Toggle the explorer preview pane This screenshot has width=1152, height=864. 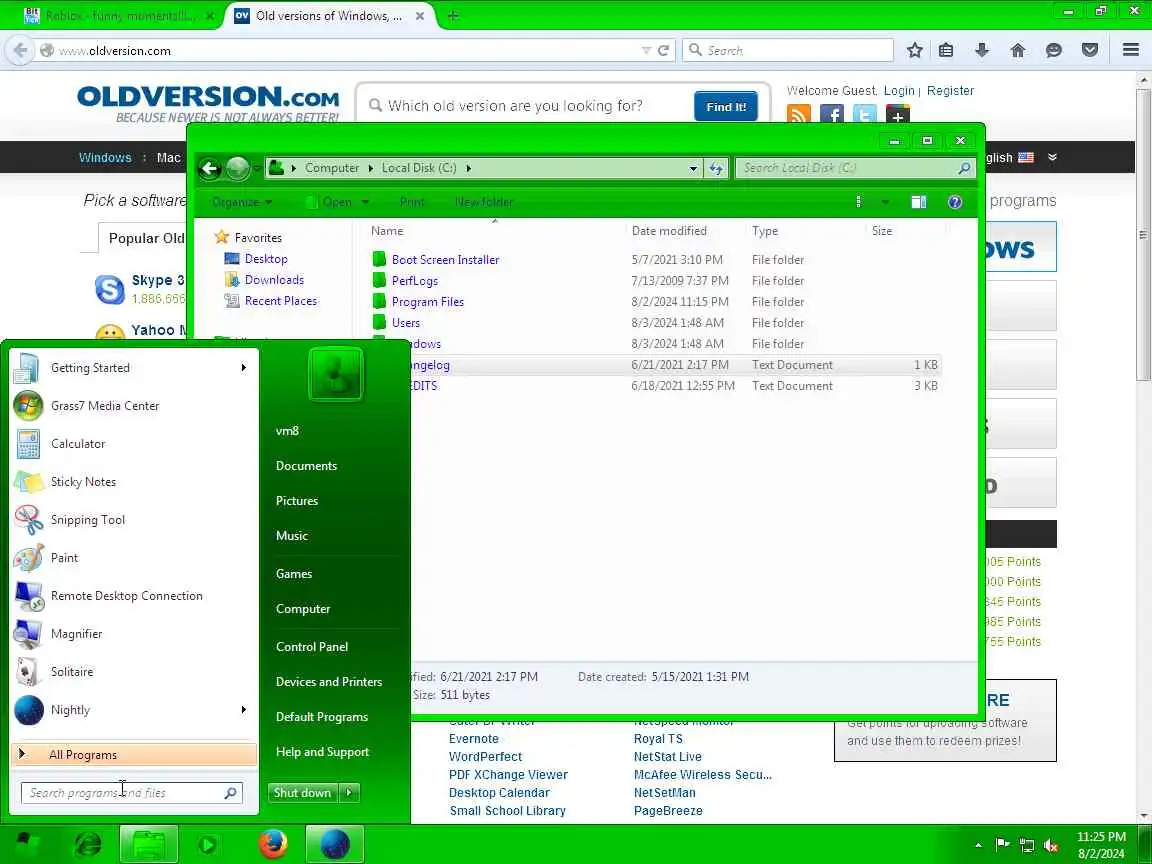pyautogui.click(x=918, y=202)
